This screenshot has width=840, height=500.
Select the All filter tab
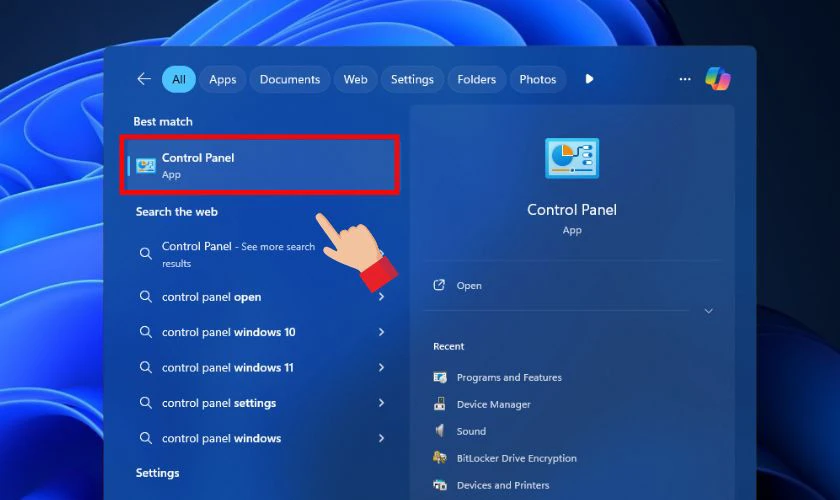point(179,79)
